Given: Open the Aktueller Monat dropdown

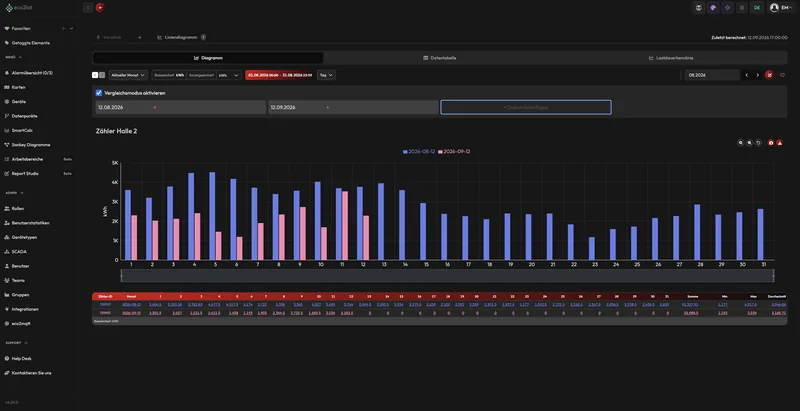Looking at the screenshot, I should point(128,75).
